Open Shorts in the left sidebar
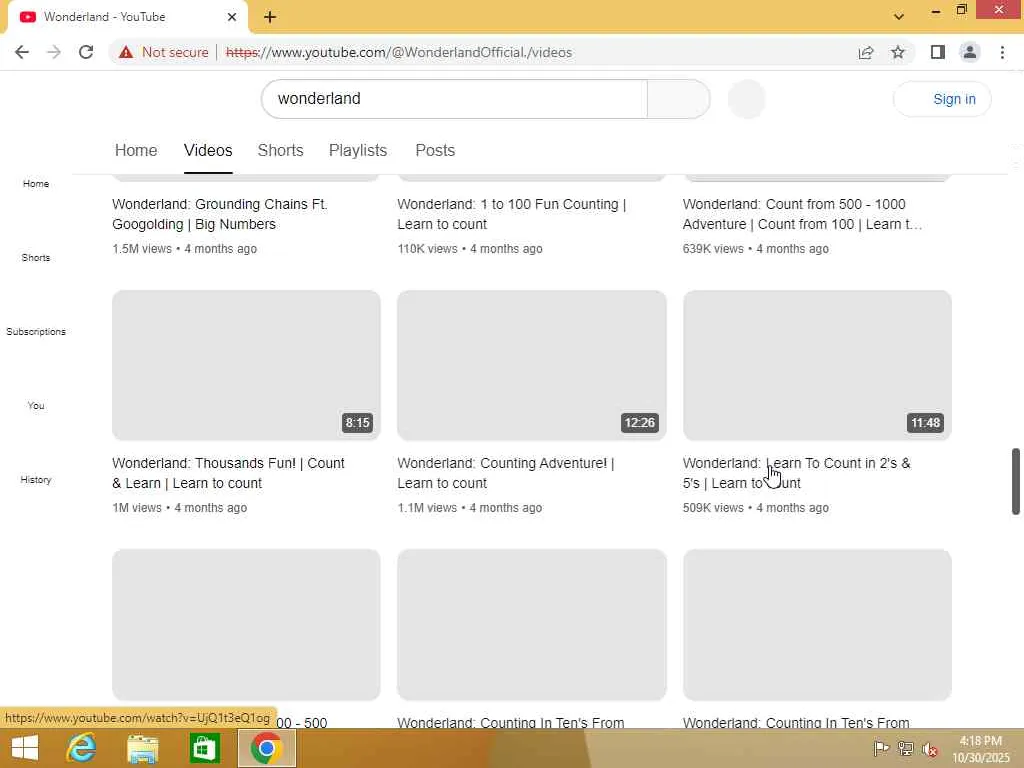Viewport: 1024px width, 768px height. point(36,257)
